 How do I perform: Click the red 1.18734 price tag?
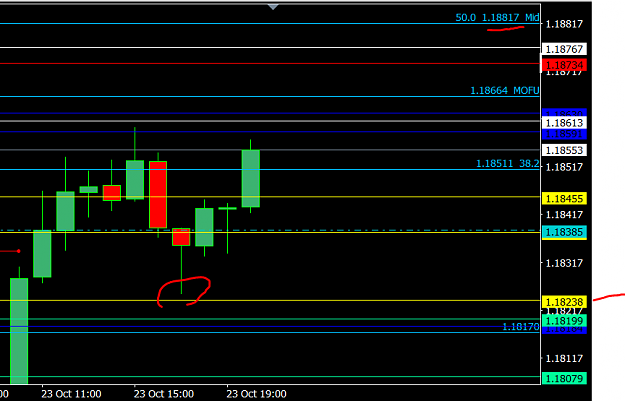point(564,65)
